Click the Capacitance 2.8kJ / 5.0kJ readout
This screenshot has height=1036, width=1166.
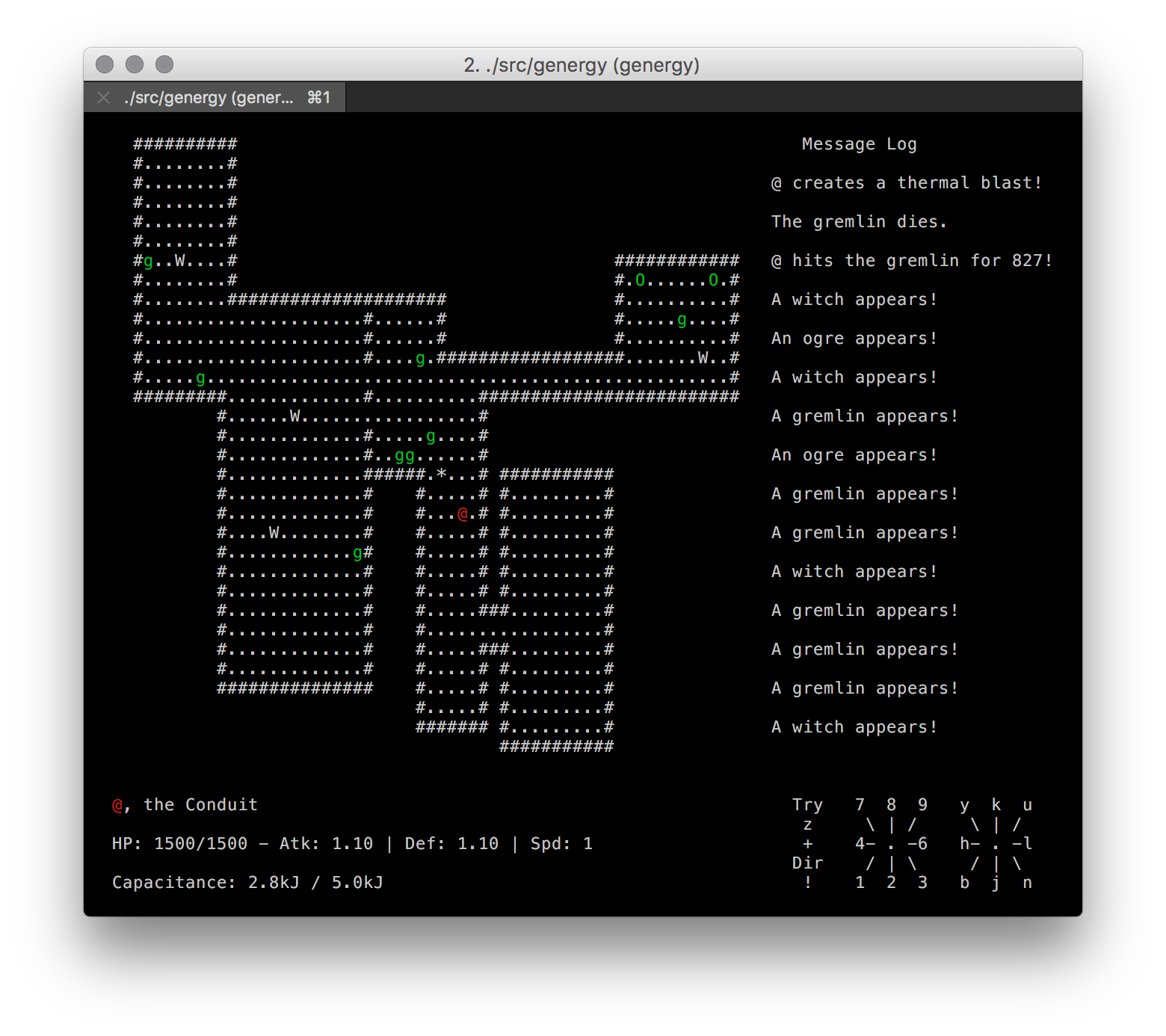[x=247, y=883]
